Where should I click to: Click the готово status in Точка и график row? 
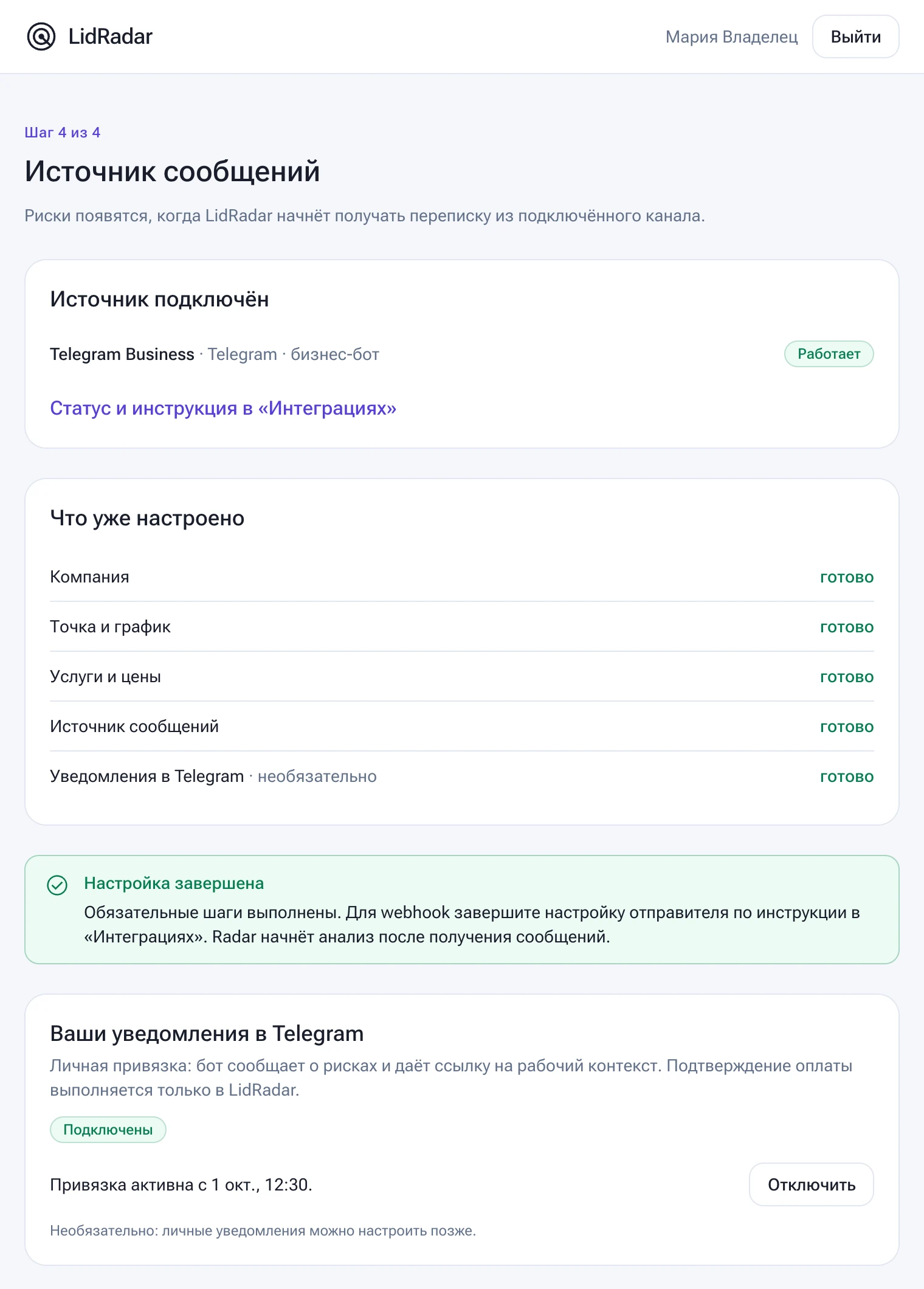(847, 627)
